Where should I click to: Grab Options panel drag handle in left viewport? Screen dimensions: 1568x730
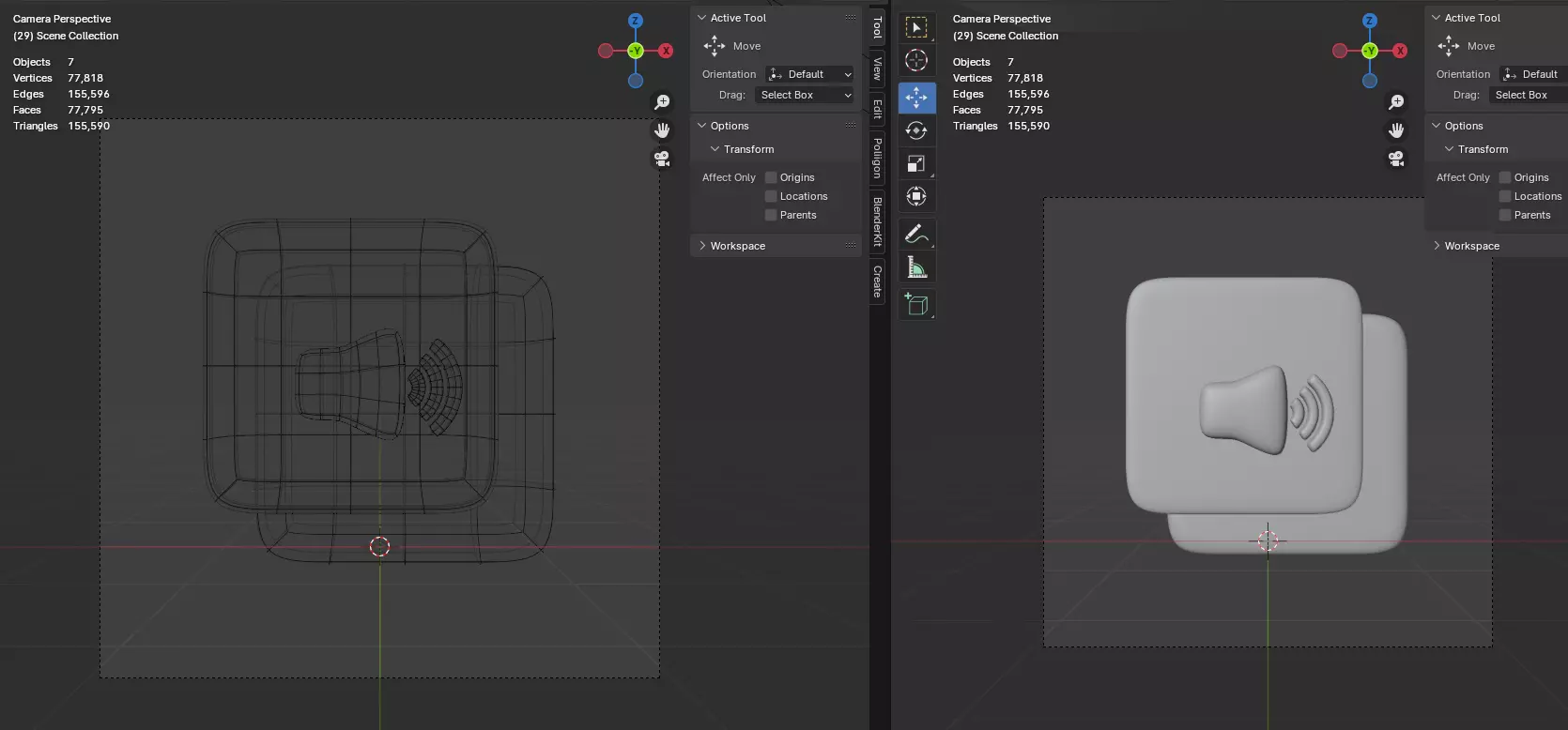pos(850,126)
